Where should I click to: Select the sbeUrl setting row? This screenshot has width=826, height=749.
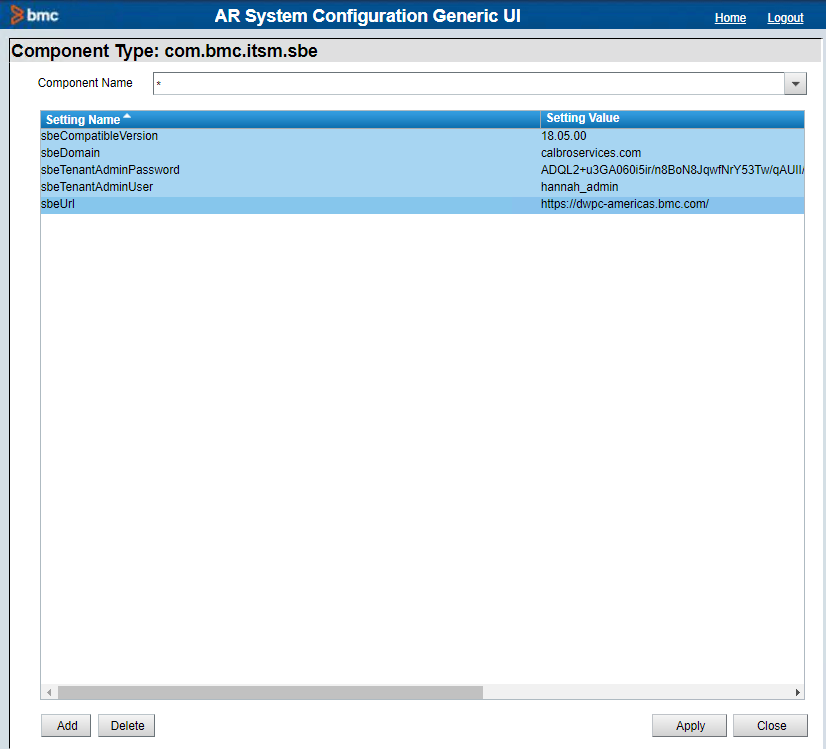(58, 204)
